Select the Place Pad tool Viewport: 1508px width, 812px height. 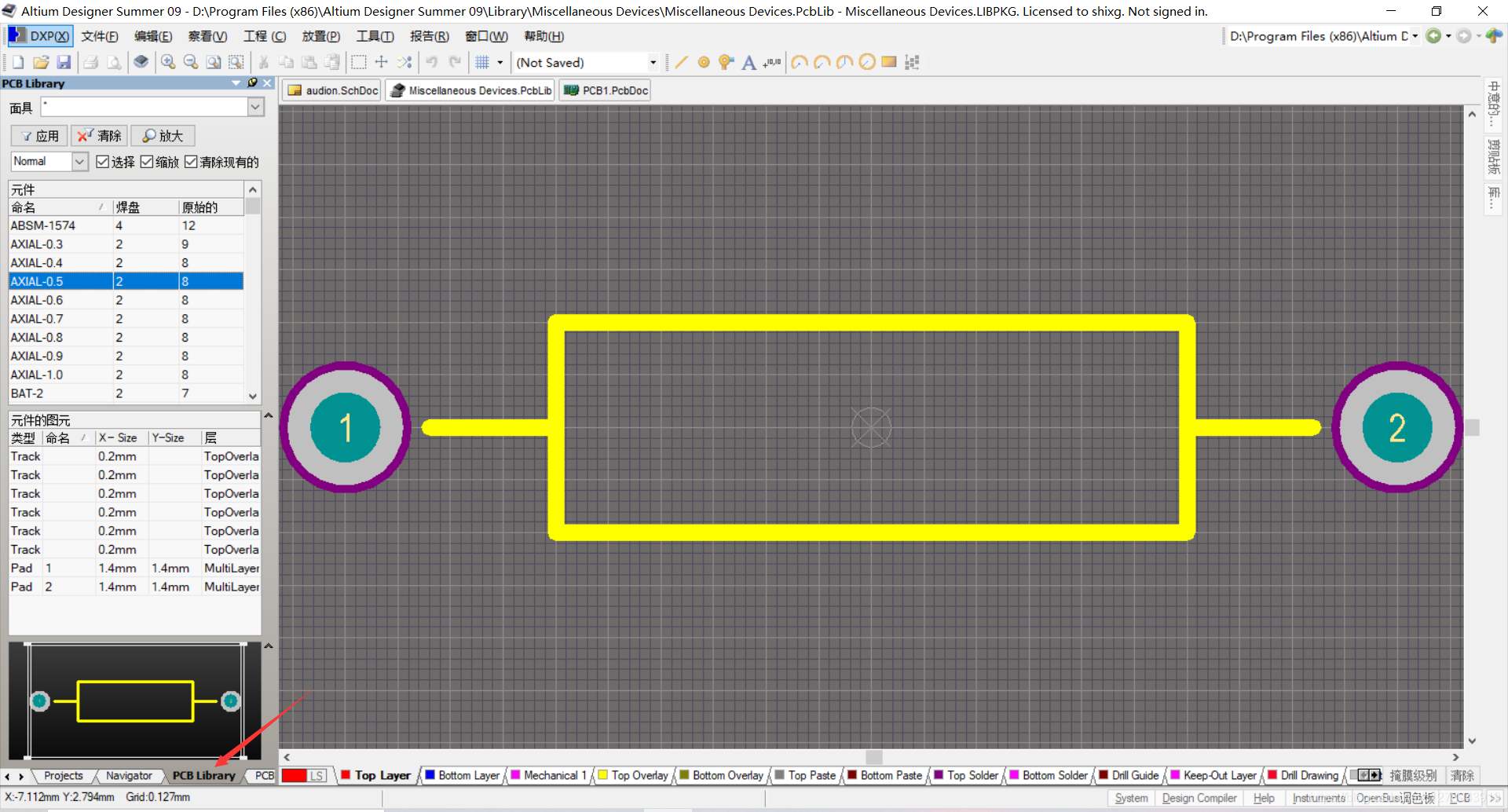(704, 62)
